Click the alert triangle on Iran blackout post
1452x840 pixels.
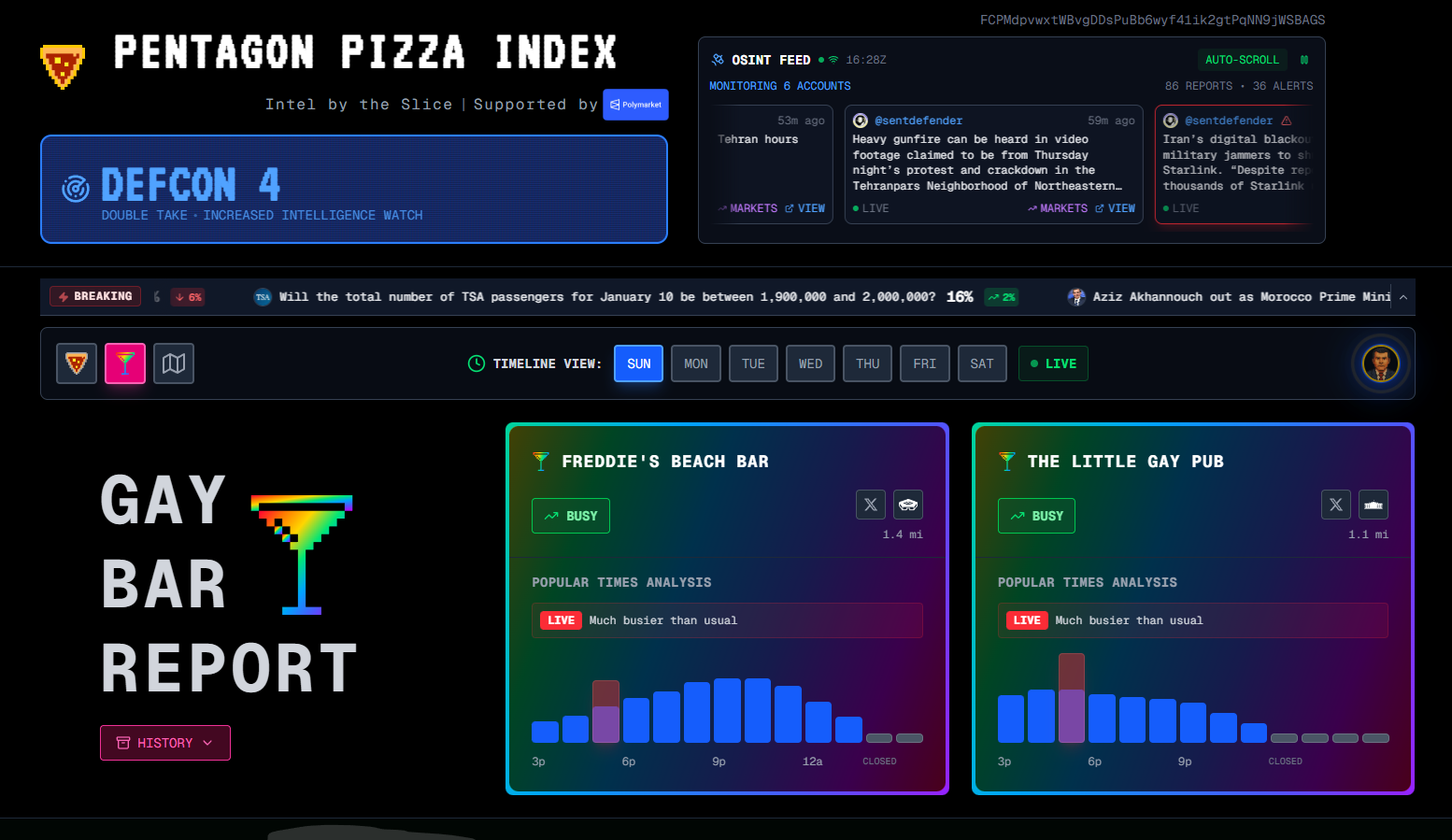tap(1287, 121)
